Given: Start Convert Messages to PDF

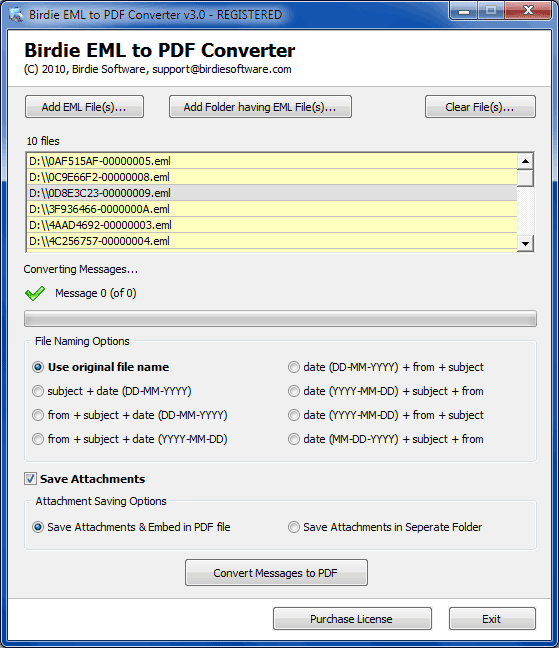Looking at the screenshot, I should [x=276, y=572].
